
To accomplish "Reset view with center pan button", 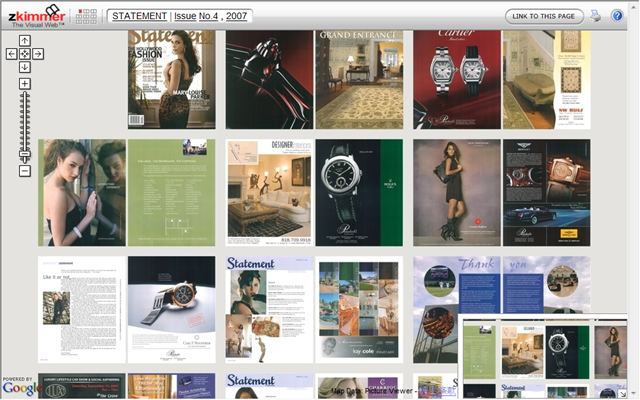I will [x=25, y=54].
